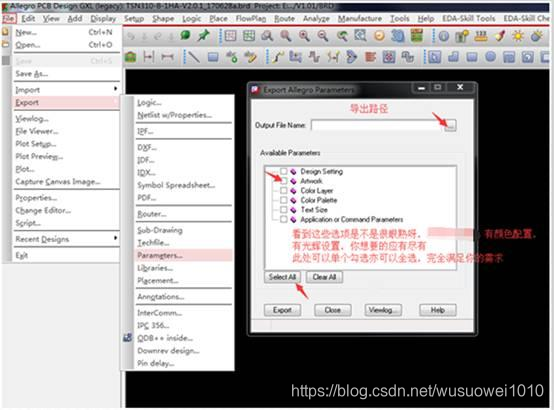
Task: Select Capture Canvas Image... menu item
Action: click(66, 182)
